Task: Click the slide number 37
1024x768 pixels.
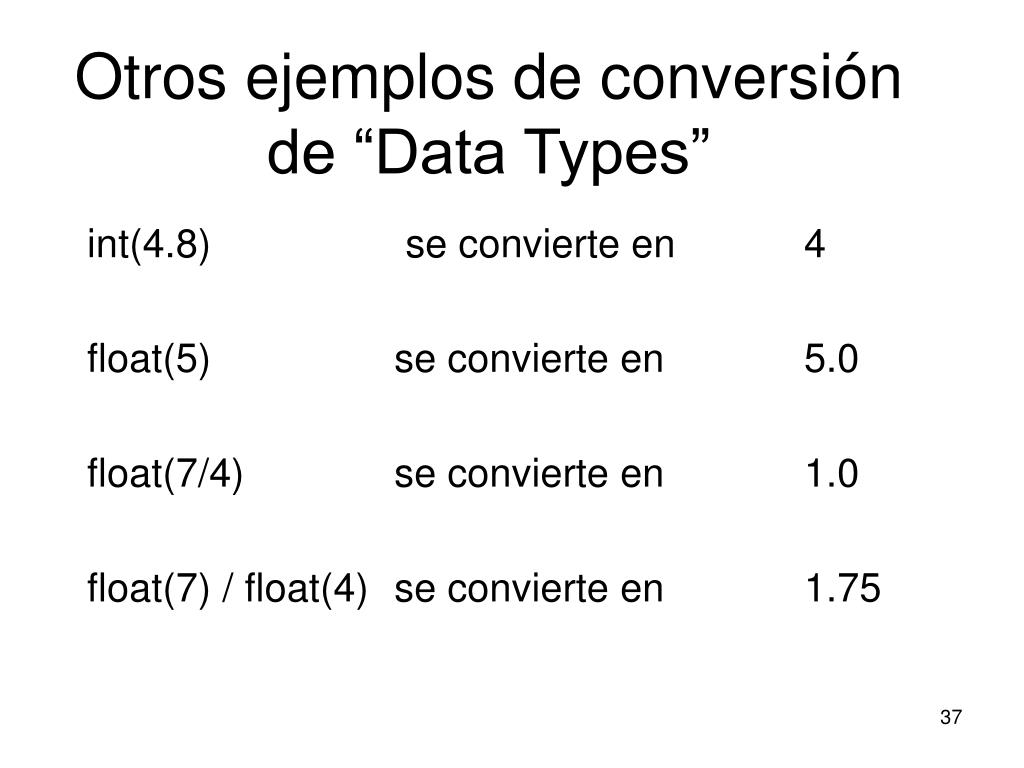Action: pos(951,717)
